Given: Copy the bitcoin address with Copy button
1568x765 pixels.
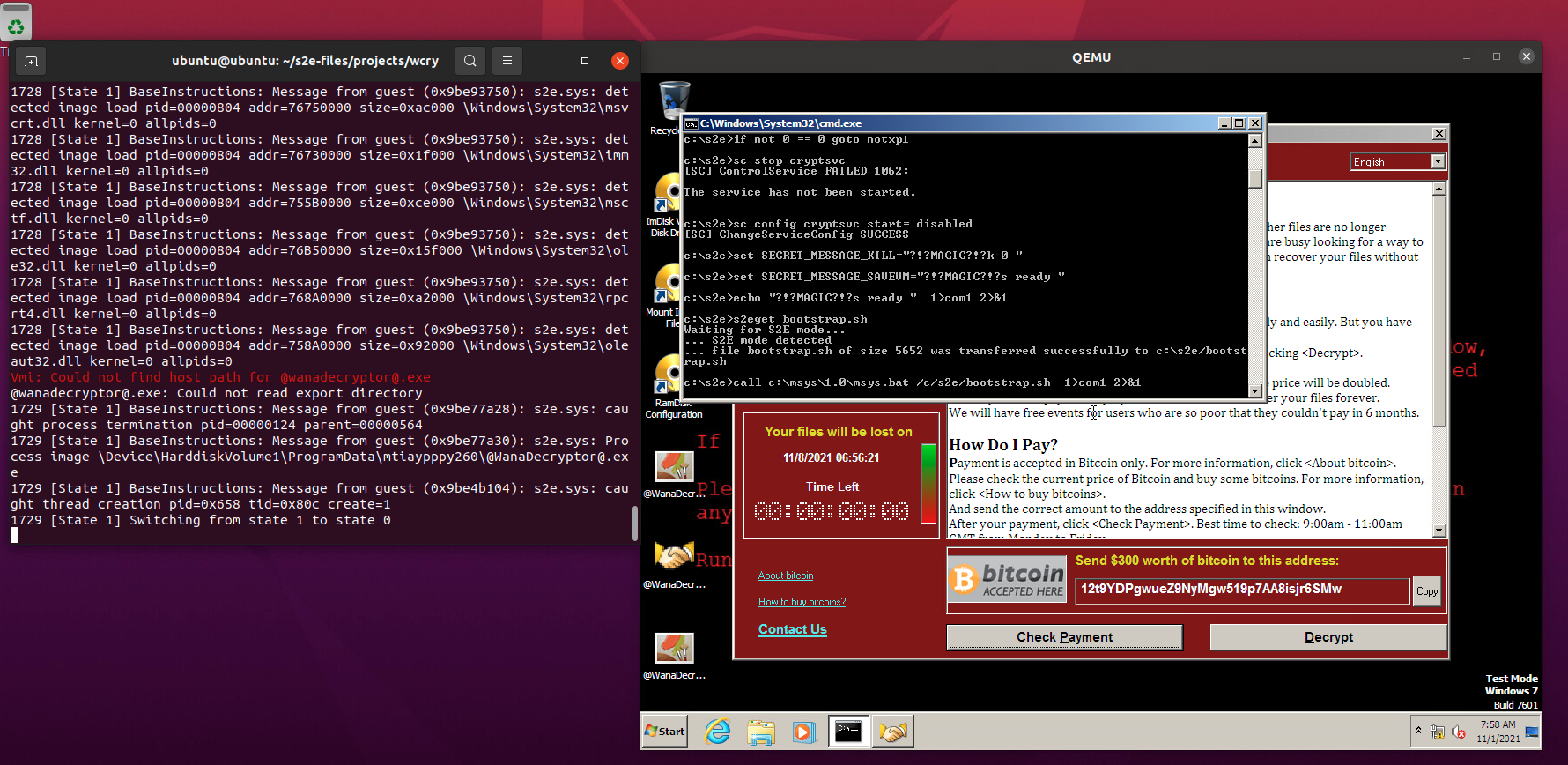Looking at the screenshot, I should (x=1427, y=591).
